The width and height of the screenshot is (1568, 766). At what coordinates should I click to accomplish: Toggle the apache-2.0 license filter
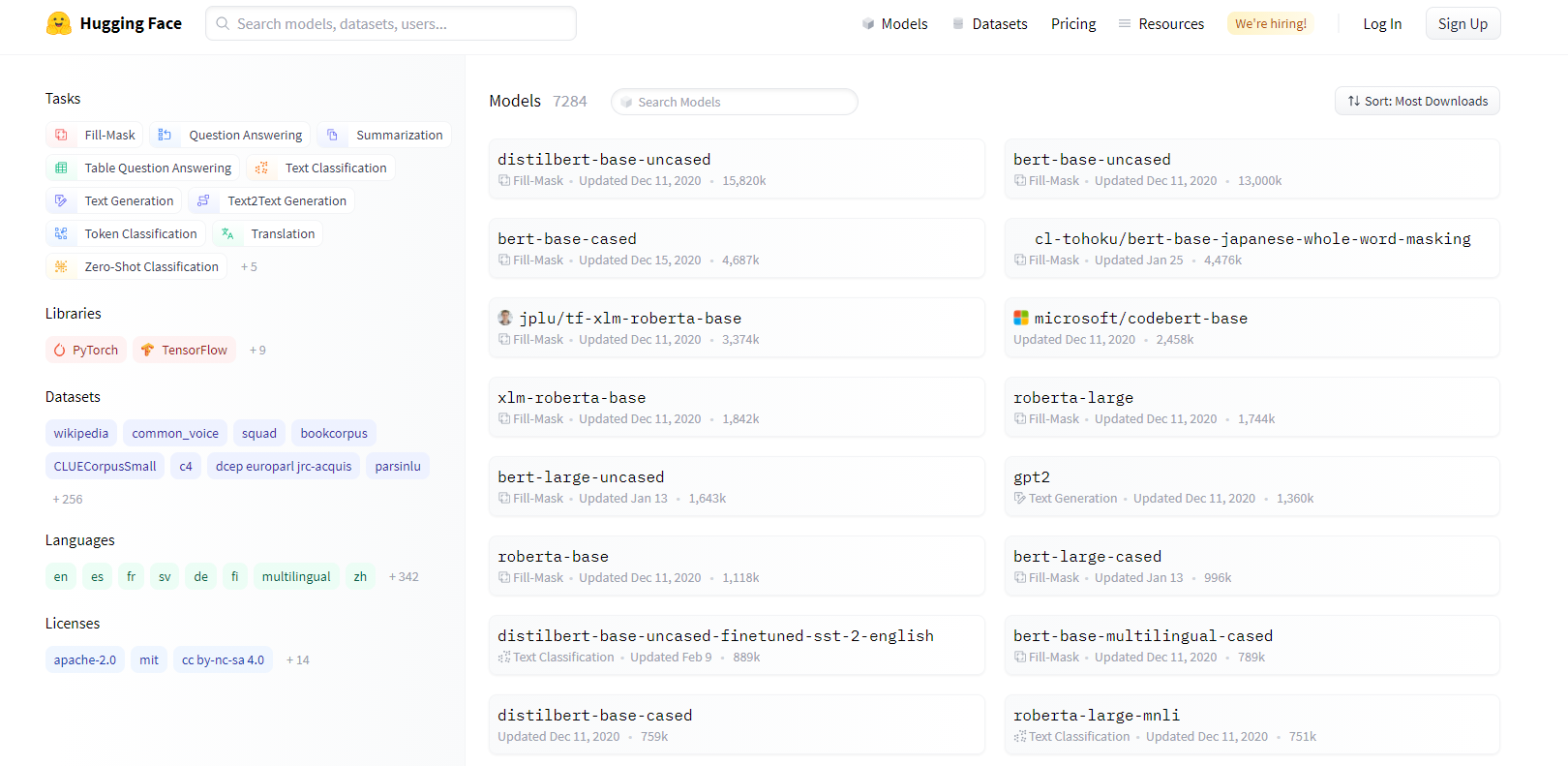point(85,659)
